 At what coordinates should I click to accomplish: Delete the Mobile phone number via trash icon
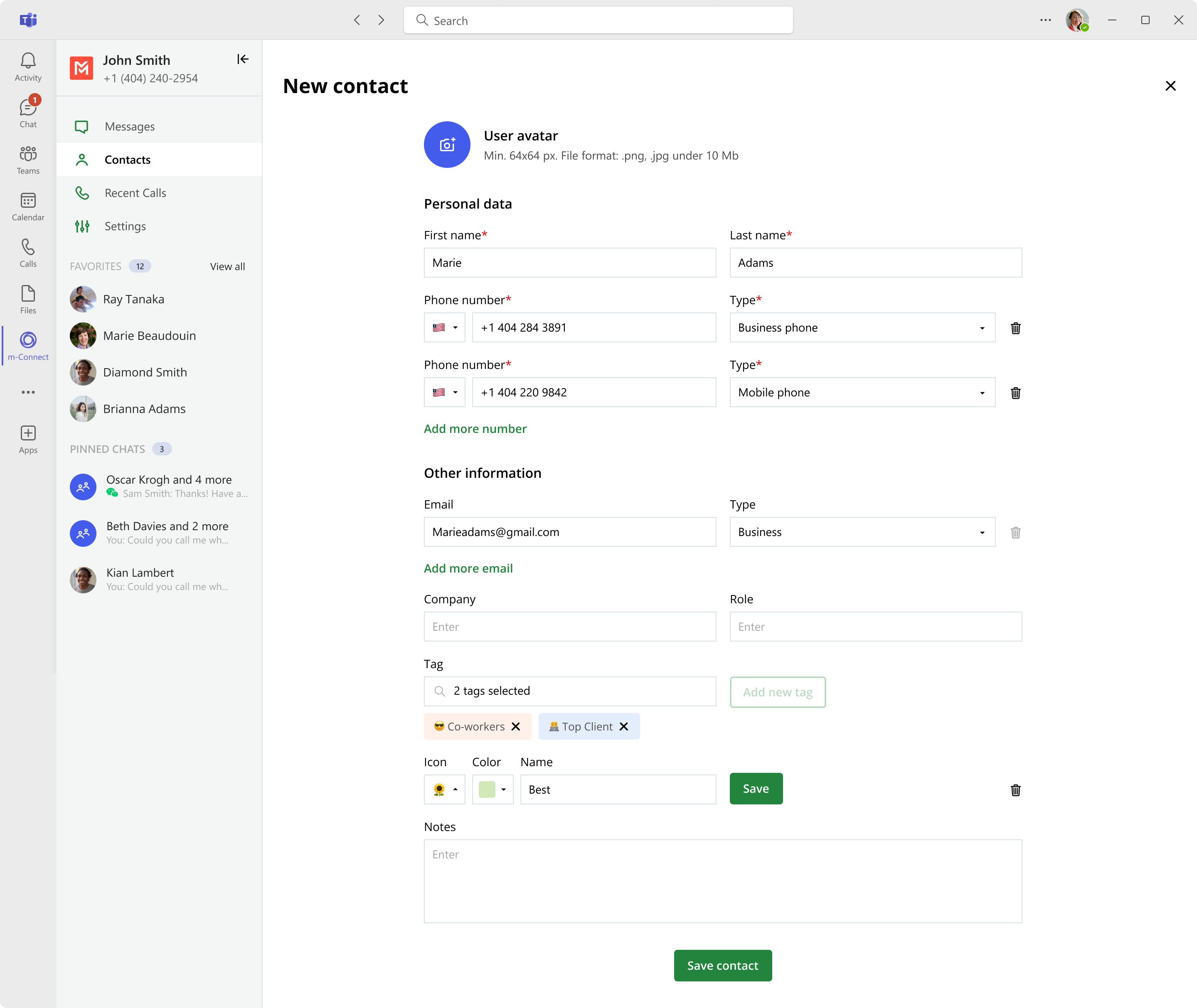pyautogui.click(x=1016, y=393)
